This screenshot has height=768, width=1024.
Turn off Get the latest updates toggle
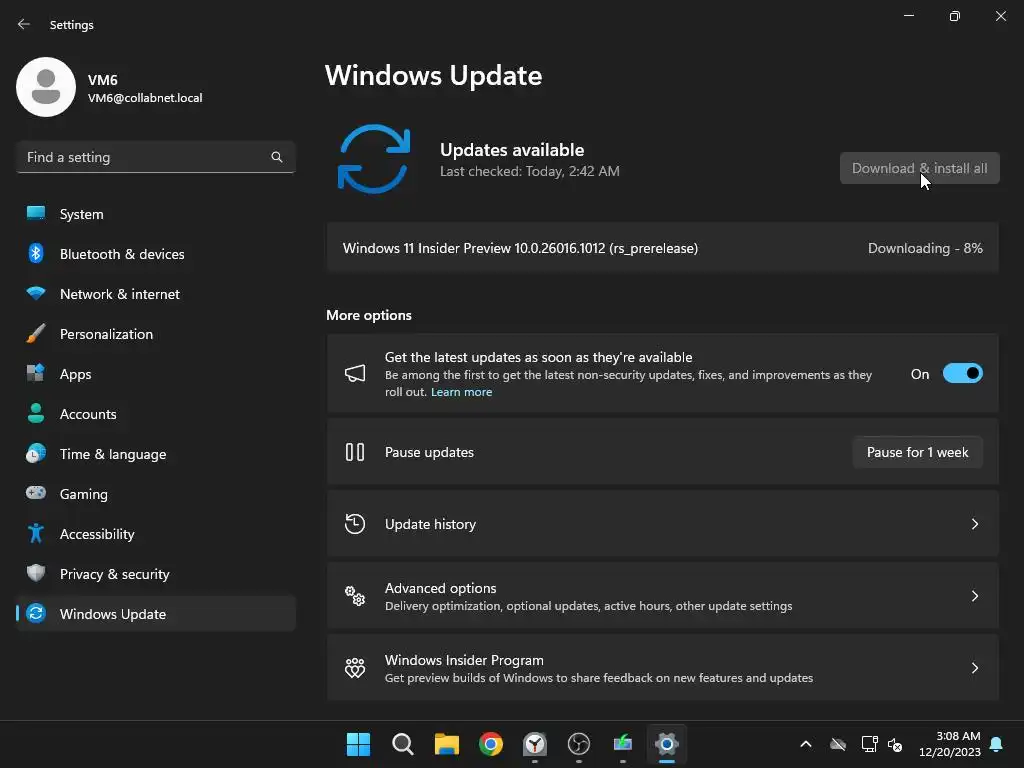(963, 374)
